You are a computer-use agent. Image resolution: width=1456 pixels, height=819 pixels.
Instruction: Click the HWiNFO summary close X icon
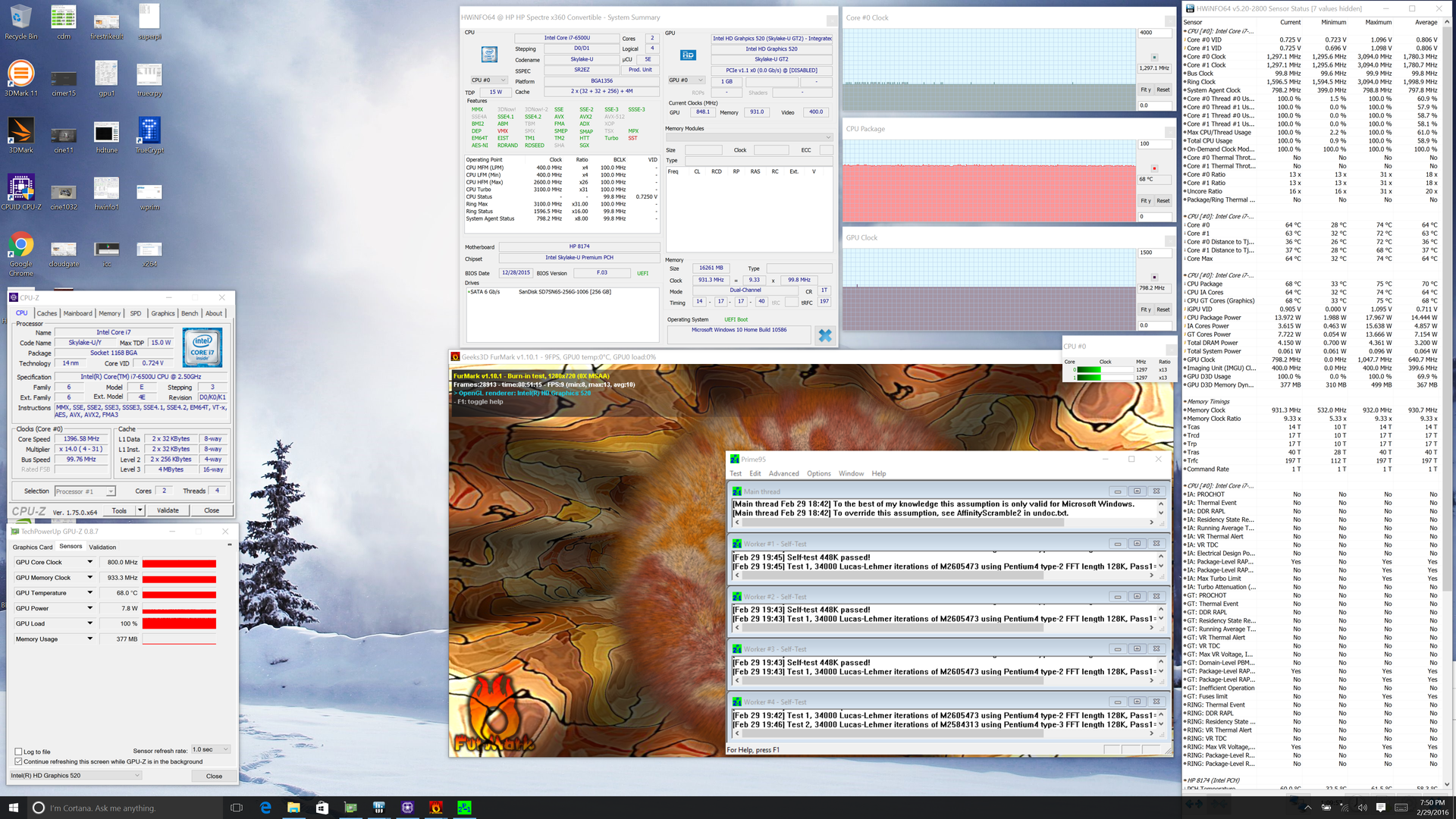pos(825,335)
